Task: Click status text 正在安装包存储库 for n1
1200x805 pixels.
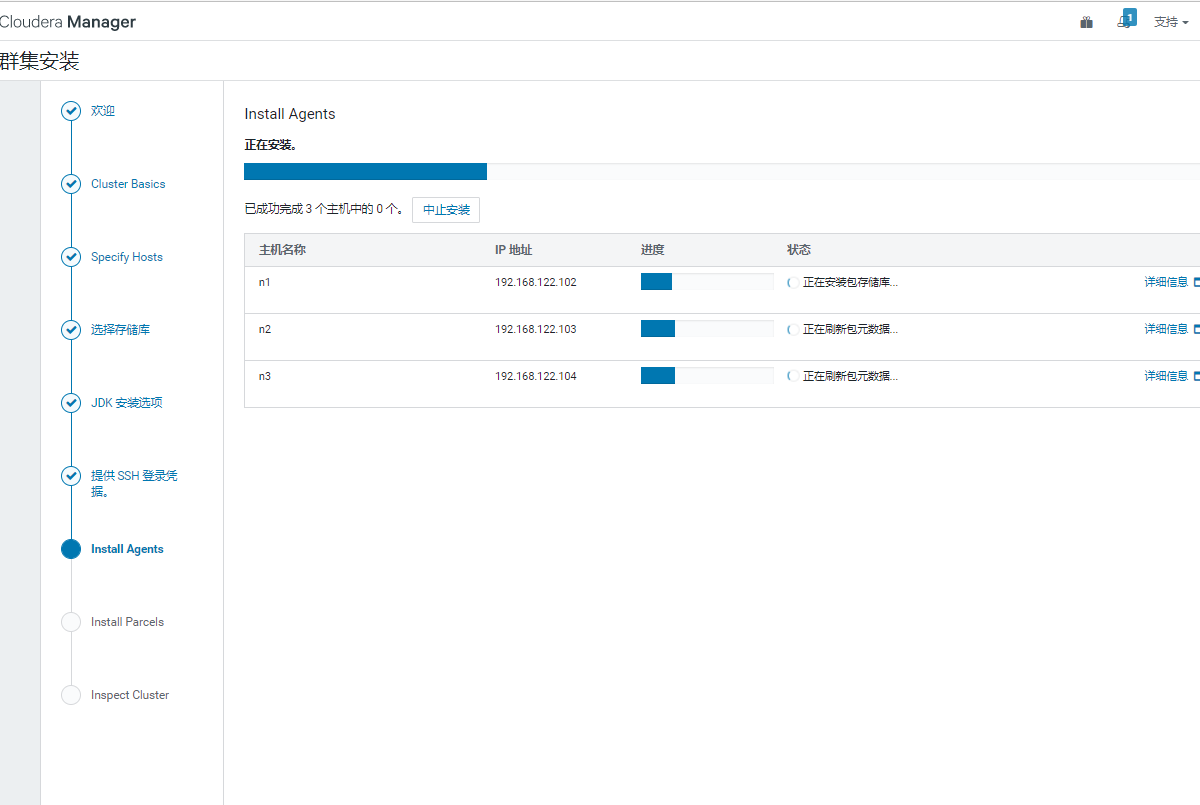Action: pyautogui.click(x=851, y=282)
